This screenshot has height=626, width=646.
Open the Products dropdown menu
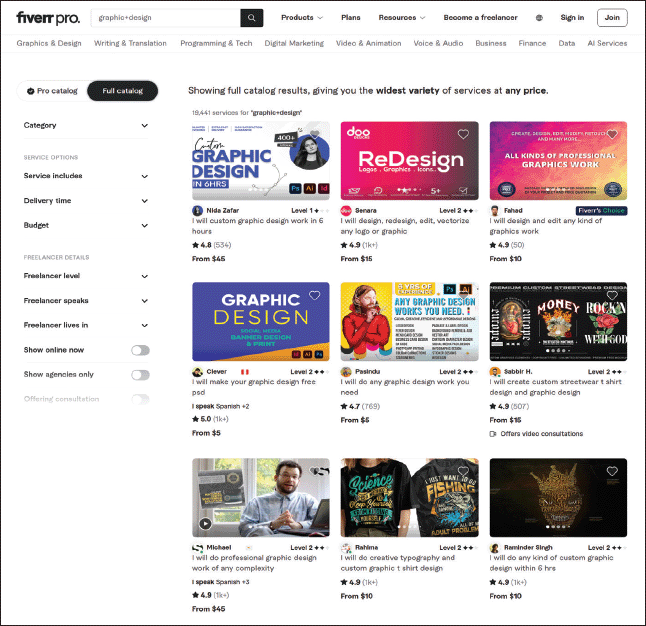coord(302,18)
